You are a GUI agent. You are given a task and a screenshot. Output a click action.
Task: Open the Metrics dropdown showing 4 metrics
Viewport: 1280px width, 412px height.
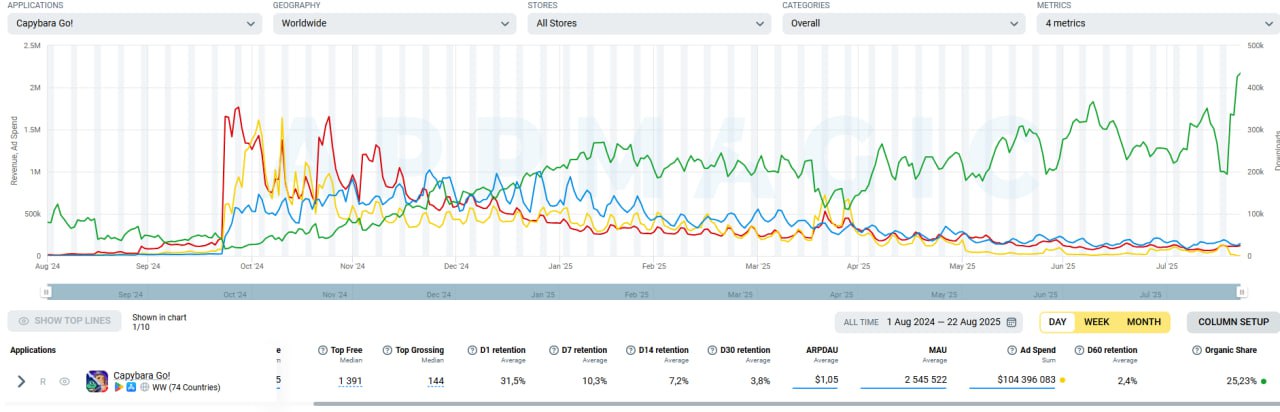(x=1153, y=23)
